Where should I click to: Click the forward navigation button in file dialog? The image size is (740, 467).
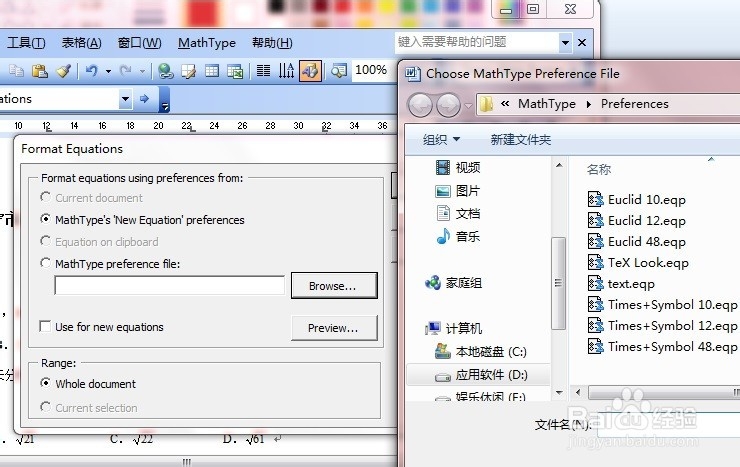pos(448,105)
